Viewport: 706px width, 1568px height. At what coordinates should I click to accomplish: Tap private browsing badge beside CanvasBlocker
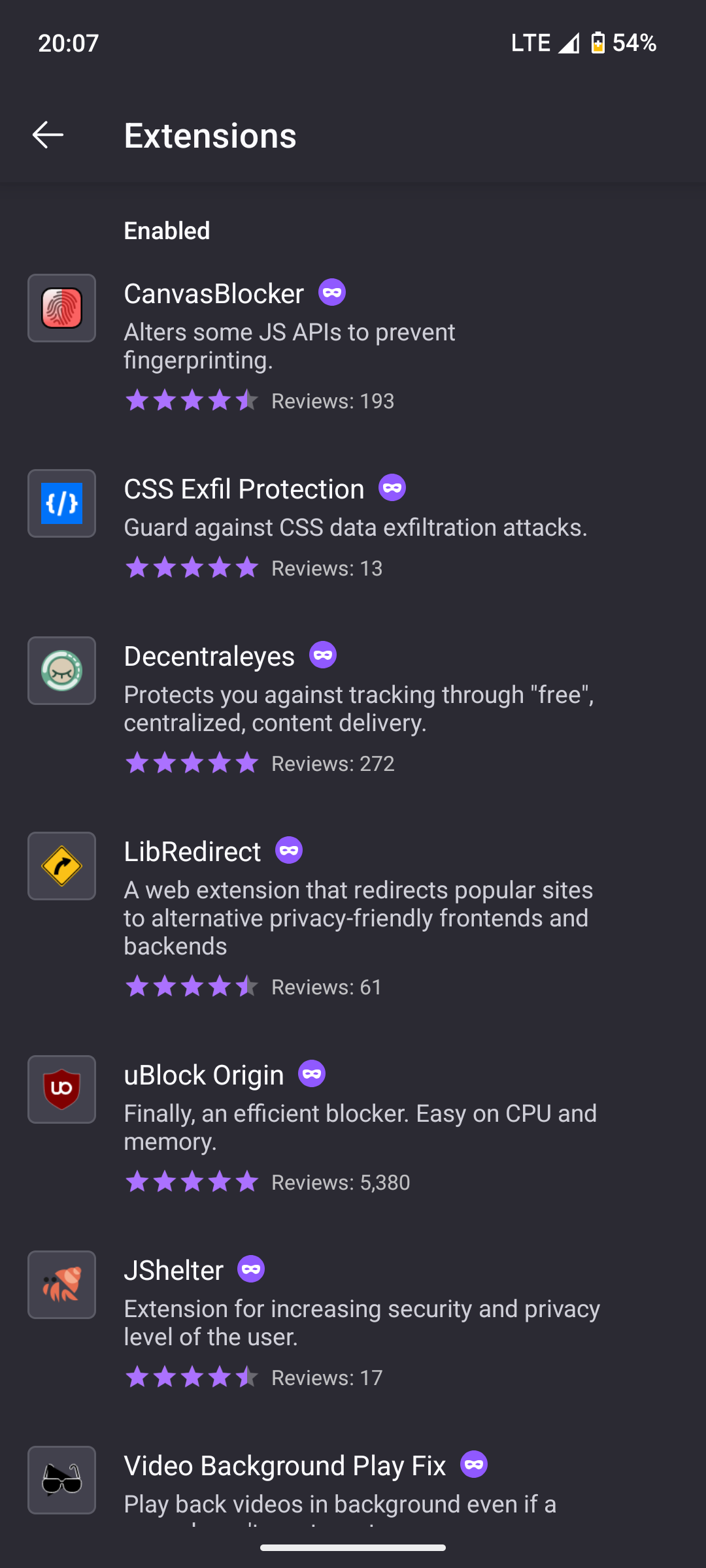pos(332,293)
